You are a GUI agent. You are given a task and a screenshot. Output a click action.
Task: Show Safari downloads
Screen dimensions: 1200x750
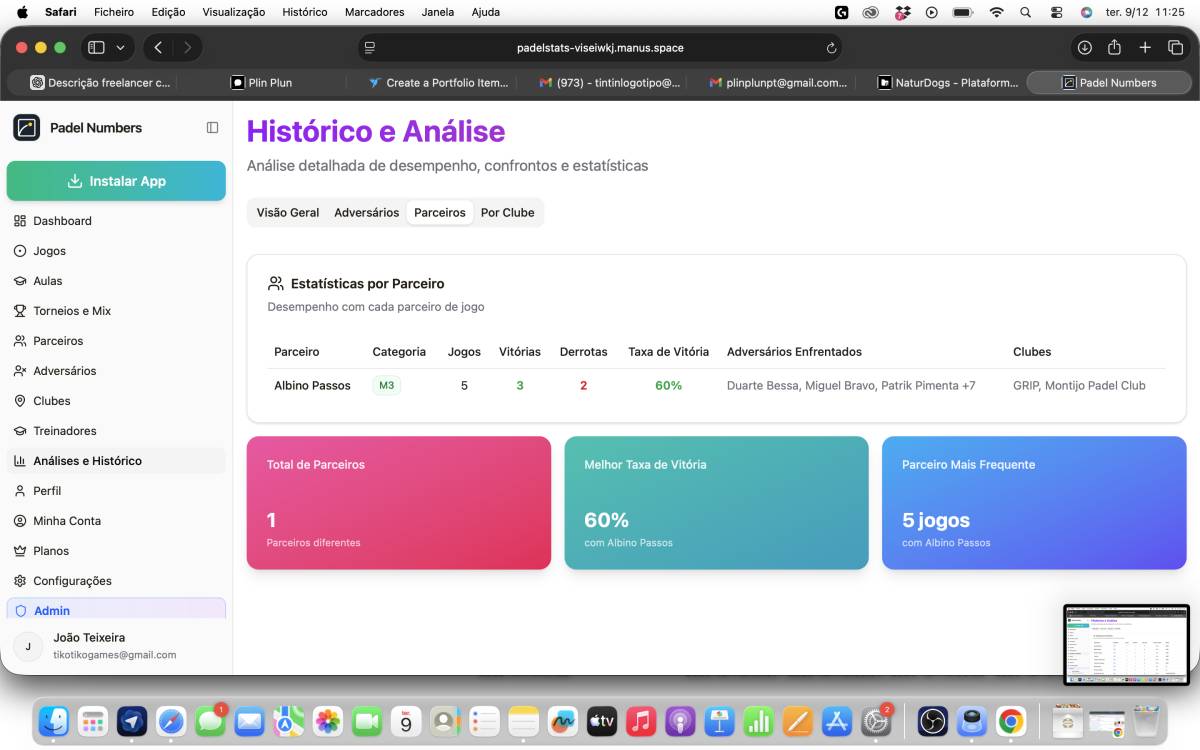pyautogui.click(x=1084, y=48)
